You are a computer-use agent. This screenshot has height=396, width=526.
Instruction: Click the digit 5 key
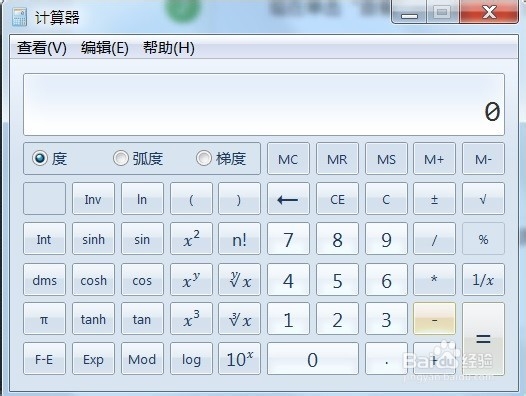coord(337,279)
